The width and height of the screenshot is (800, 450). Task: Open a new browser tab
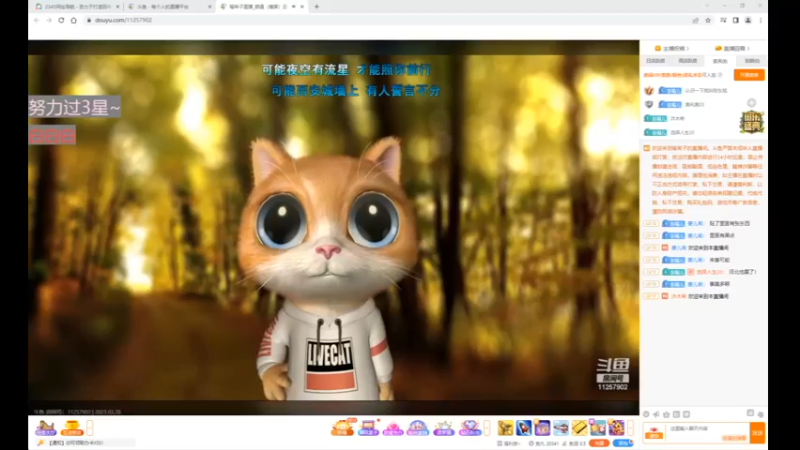click(317, 7)
